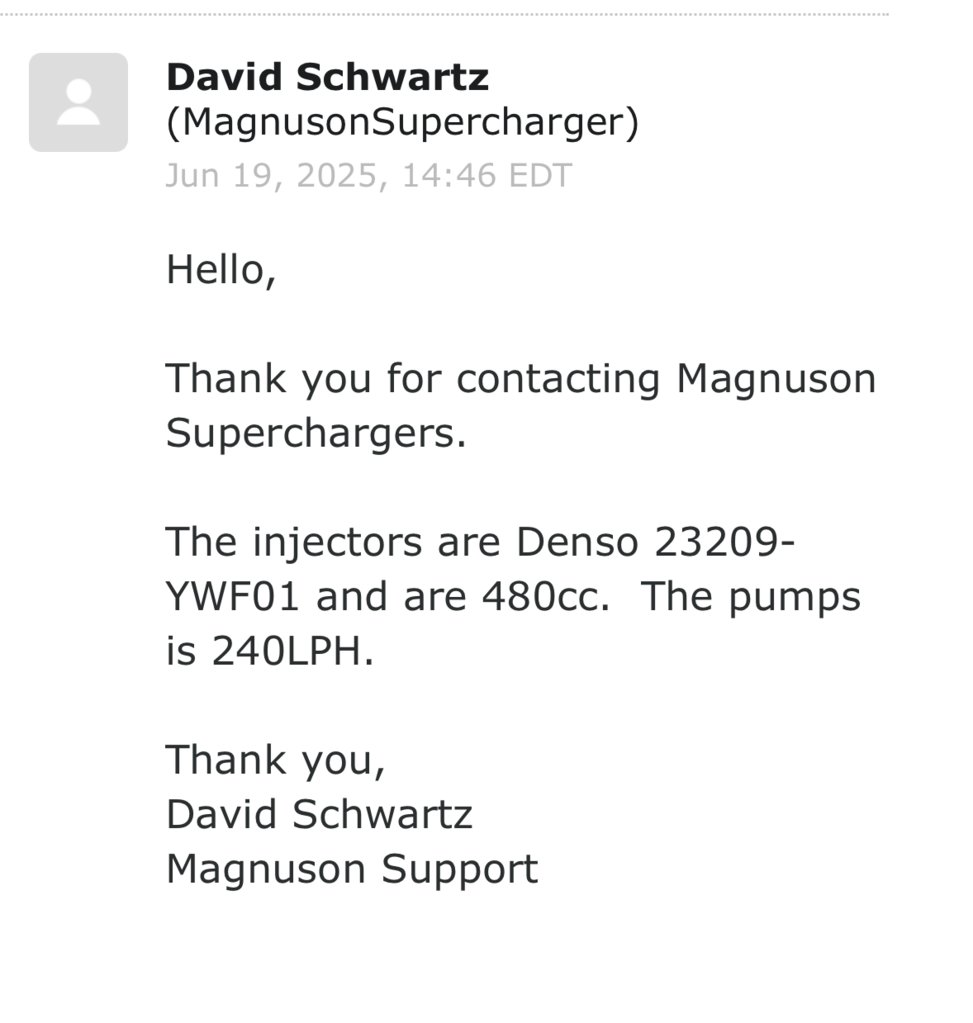
Task: Click the word Superchargers. in the message
Action: point(317,433)
